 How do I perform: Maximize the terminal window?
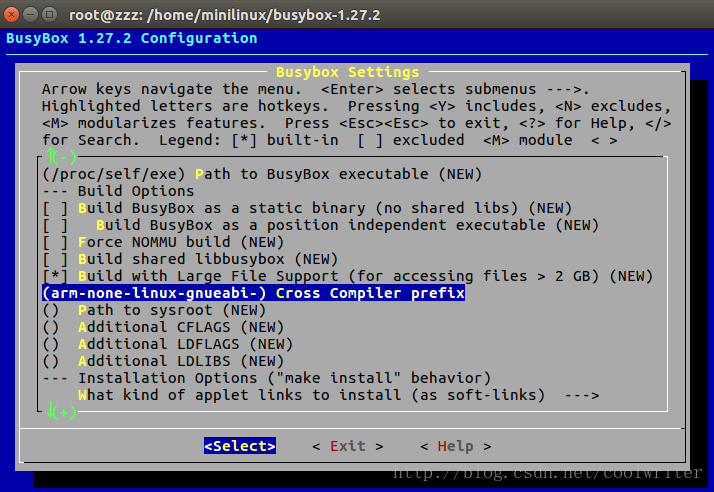(49, 15)
